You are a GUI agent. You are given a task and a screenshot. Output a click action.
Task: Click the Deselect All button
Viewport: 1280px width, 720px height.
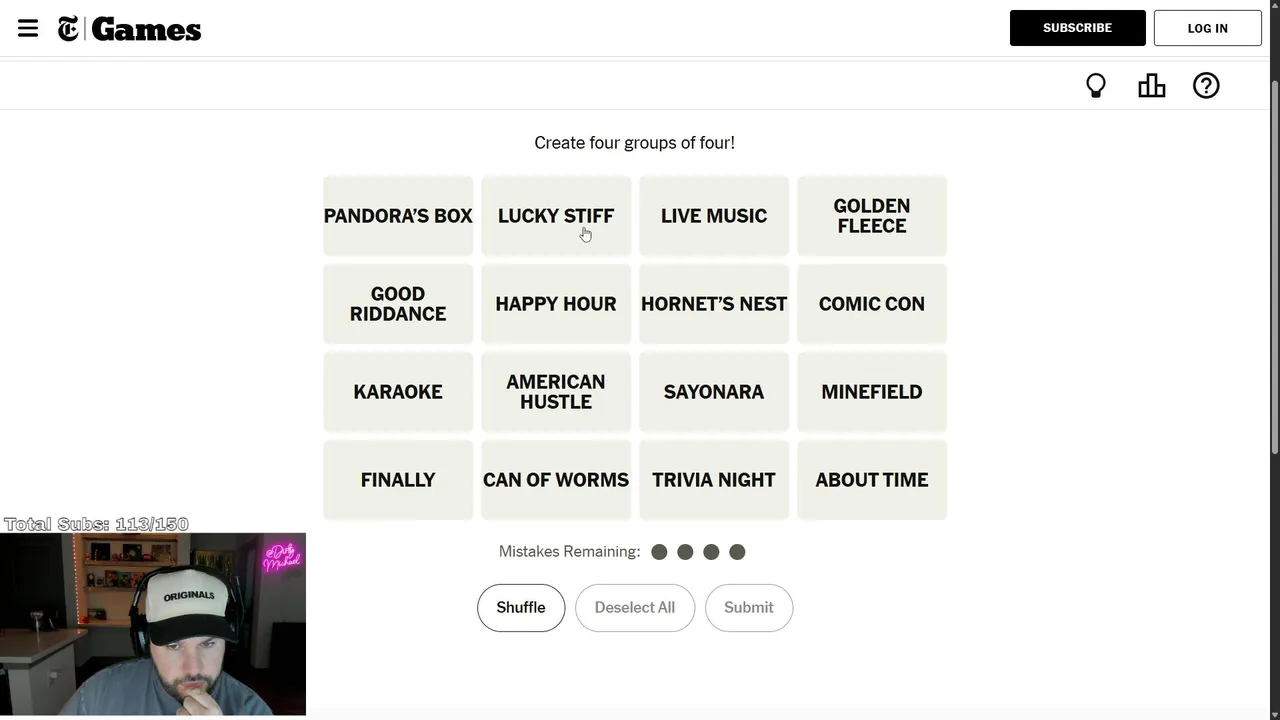coord(635,608)
